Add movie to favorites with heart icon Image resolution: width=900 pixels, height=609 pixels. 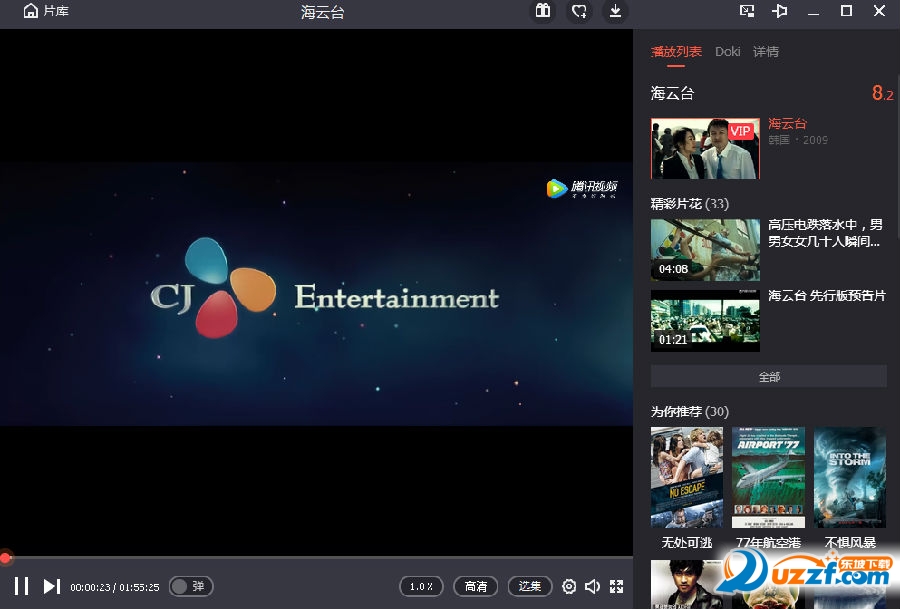pos(579,11)
